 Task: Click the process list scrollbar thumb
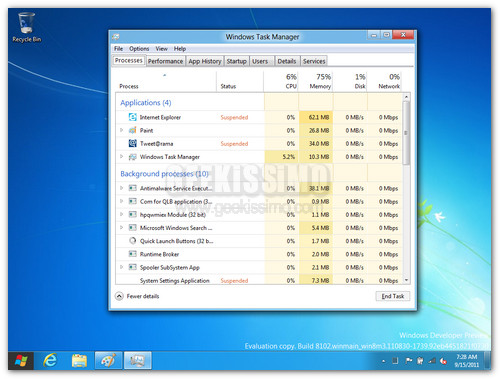[406, 133]
